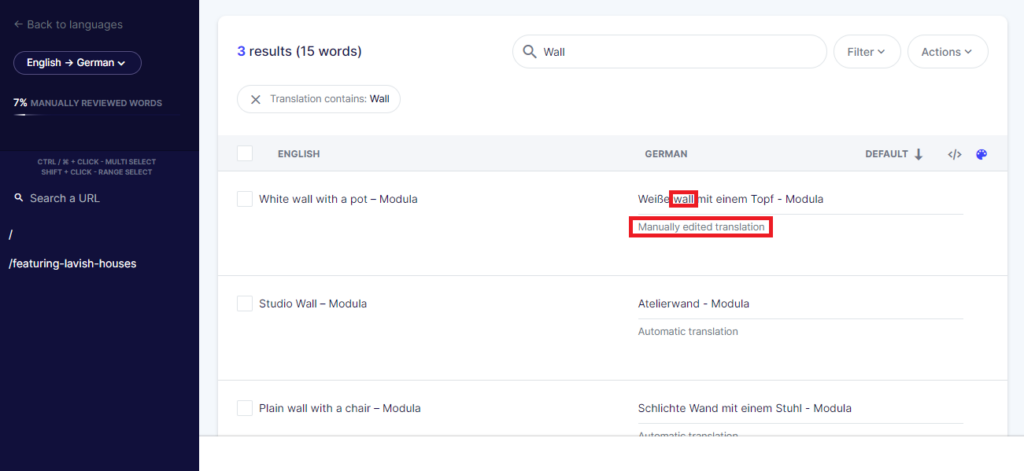Click the 'Weiße wall mit einem Topf' translation
The image size is (1024, 471).
(x=730, y=199)
